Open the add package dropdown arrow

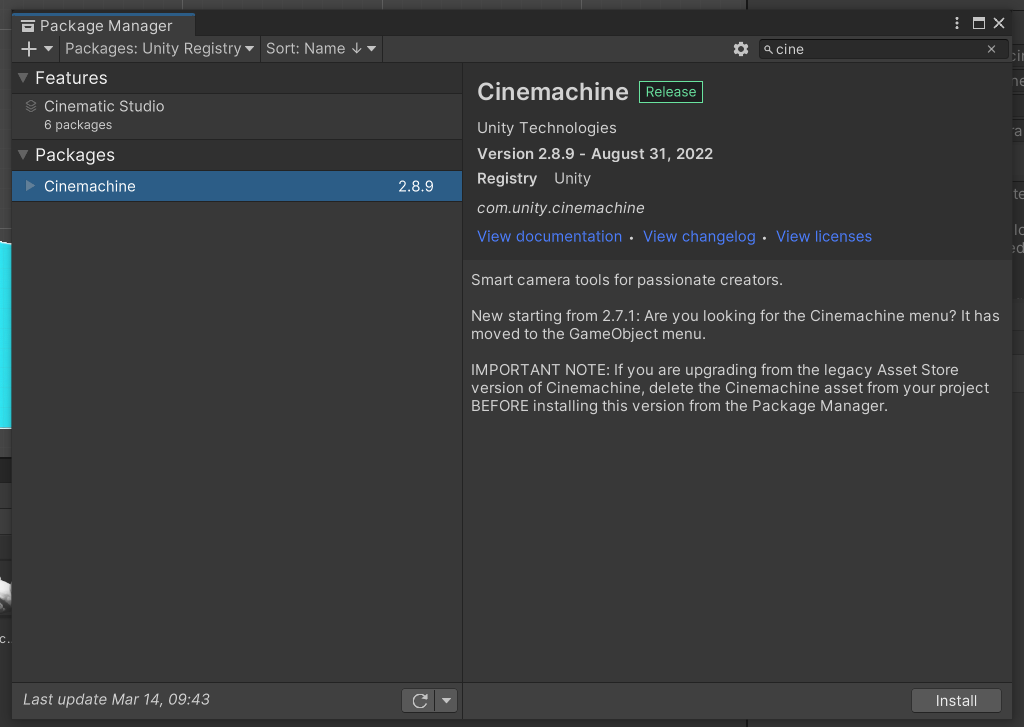pos(48,49)
